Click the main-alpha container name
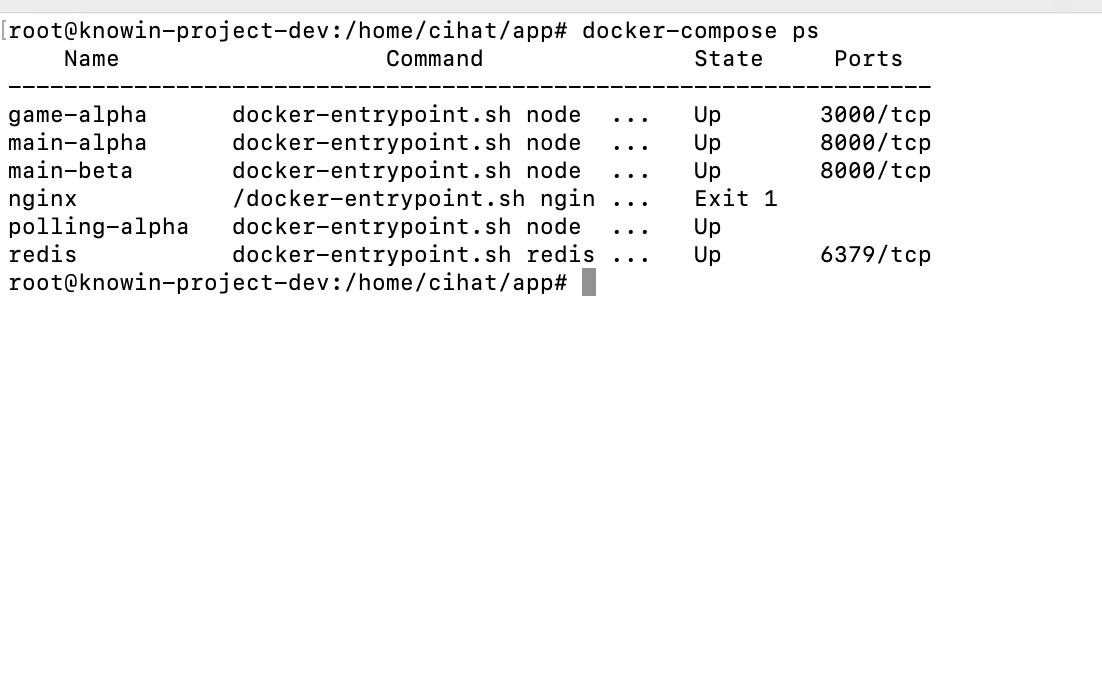The height and width of the screenshot is (674, 1102). (77, 143)
